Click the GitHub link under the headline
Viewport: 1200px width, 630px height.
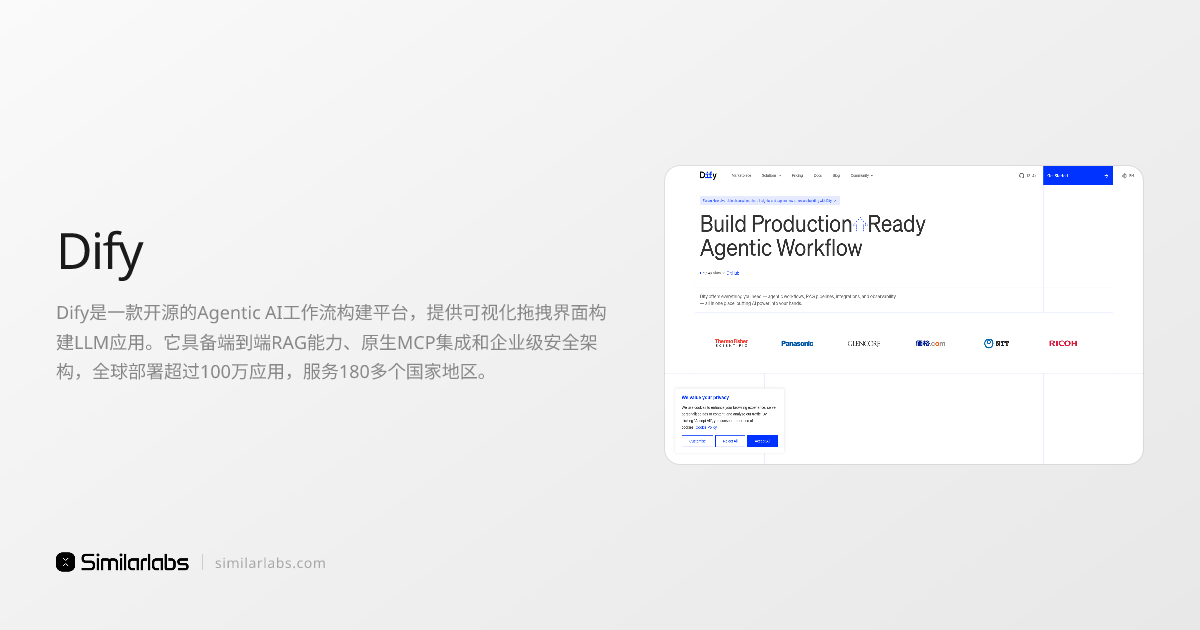point(733,272)
